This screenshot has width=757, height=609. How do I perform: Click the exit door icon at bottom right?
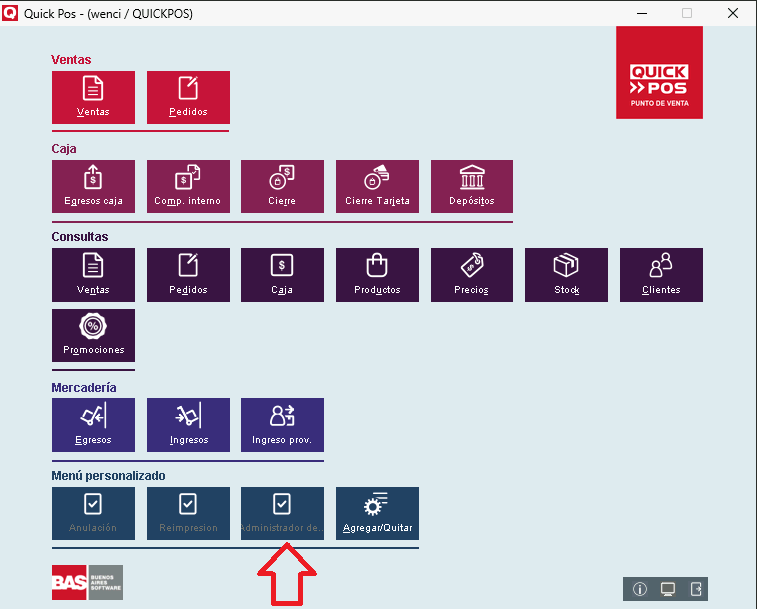(697, 588)
